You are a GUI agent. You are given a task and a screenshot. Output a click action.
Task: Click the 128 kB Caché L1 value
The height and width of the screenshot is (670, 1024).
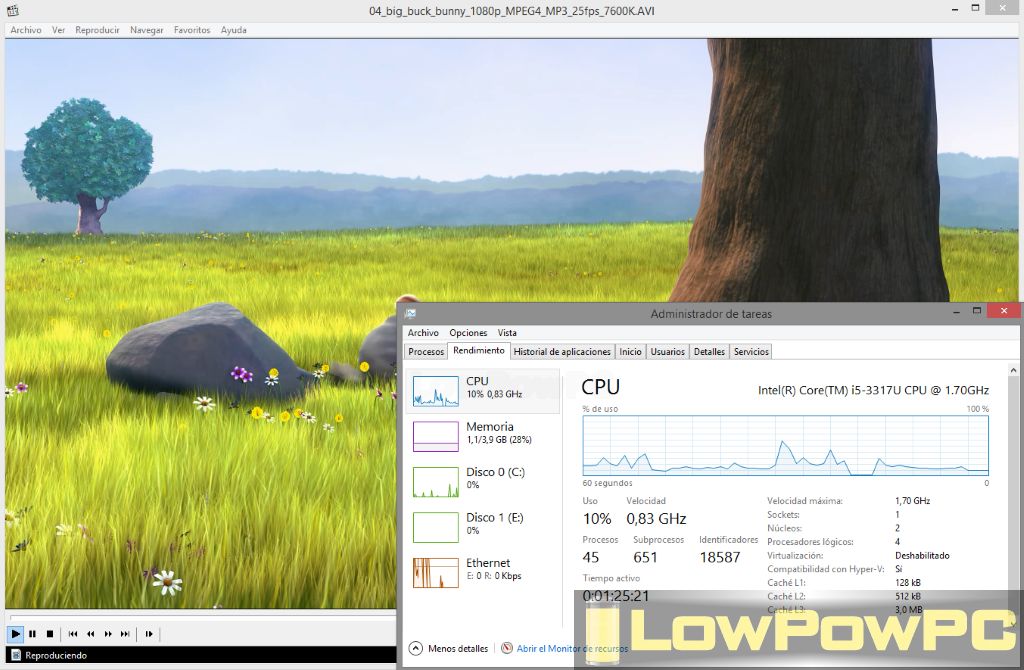click(908, 582)
